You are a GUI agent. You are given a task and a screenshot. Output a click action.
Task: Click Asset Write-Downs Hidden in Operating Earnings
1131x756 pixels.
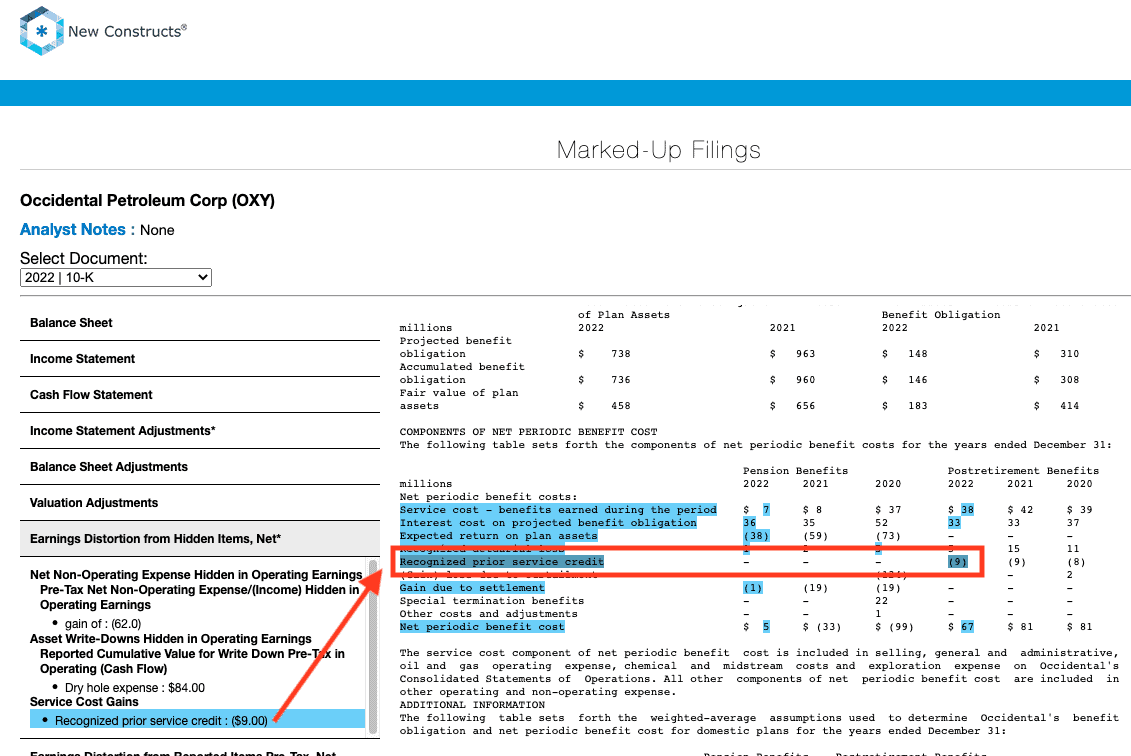pyautogui.click(x=171, y=639)
